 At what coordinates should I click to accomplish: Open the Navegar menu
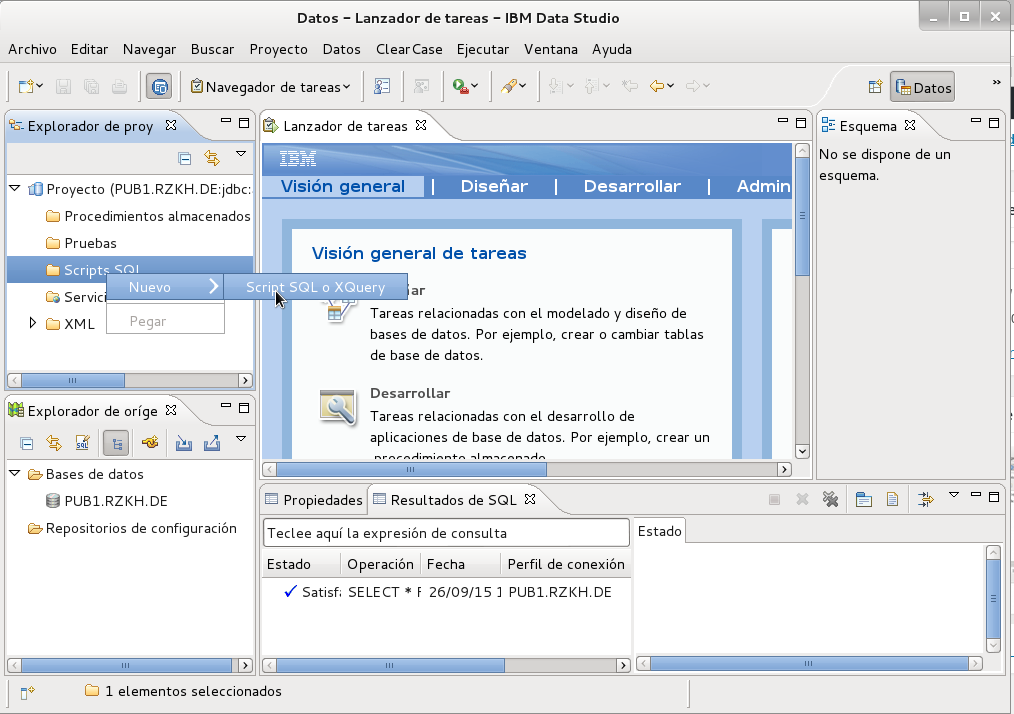pos(149,49)
